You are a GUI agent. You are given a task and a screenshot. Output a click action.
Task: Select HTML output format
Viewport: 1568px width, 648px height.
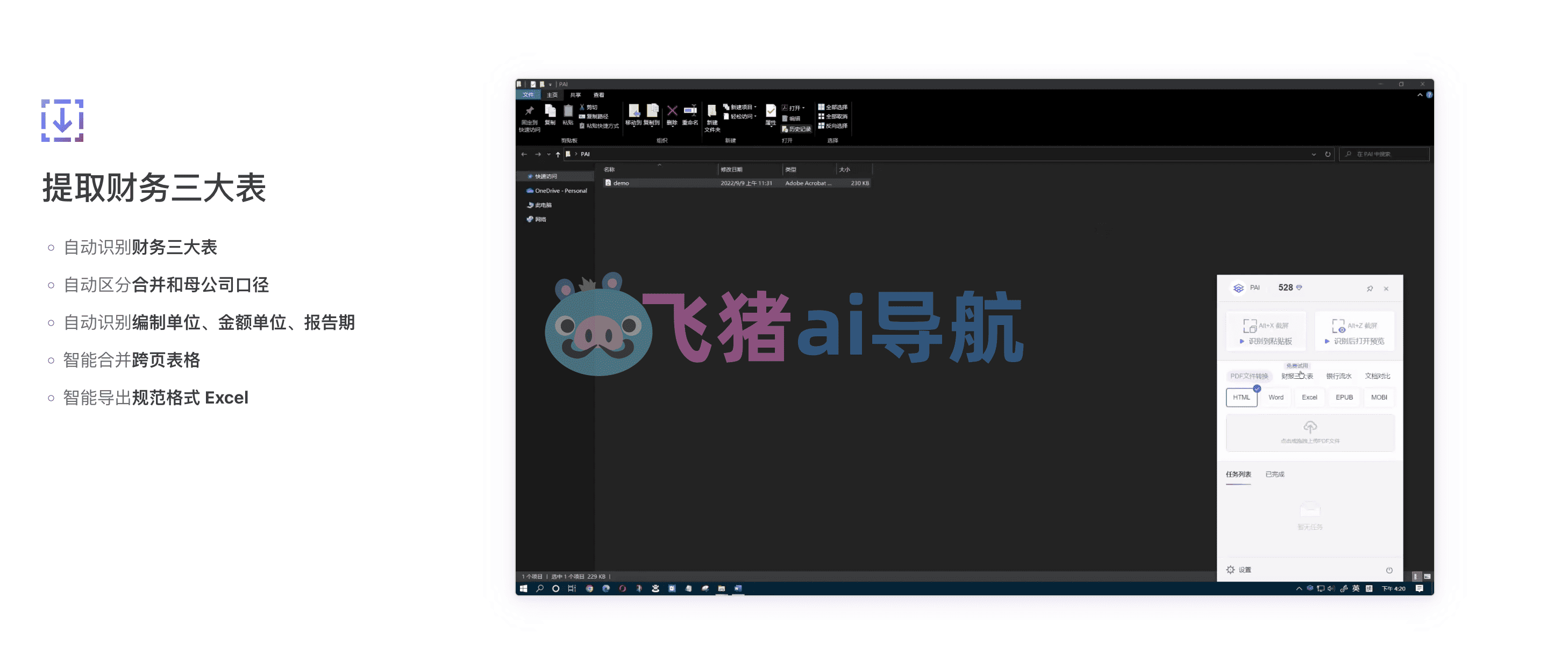coord(1241,397)
